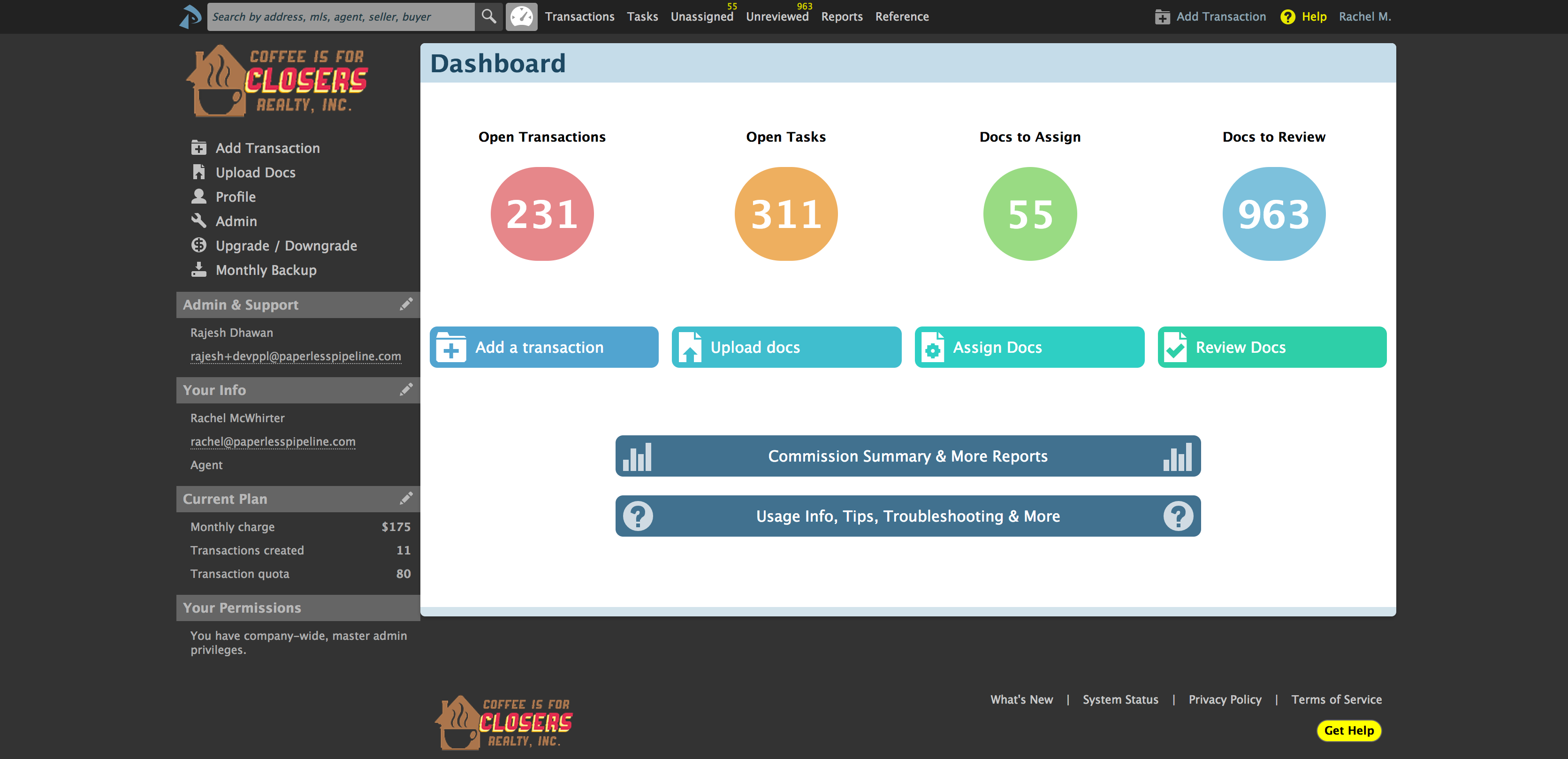
Task: Click the Monthly Backup download icon
Action: [199, 270]
